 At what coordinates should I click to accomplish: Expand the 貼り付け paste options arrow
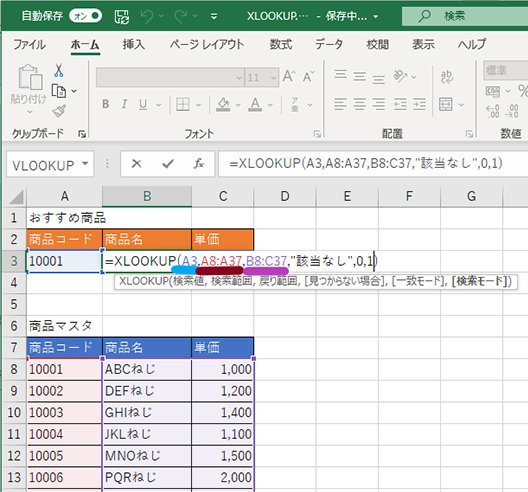pos(30,112)
